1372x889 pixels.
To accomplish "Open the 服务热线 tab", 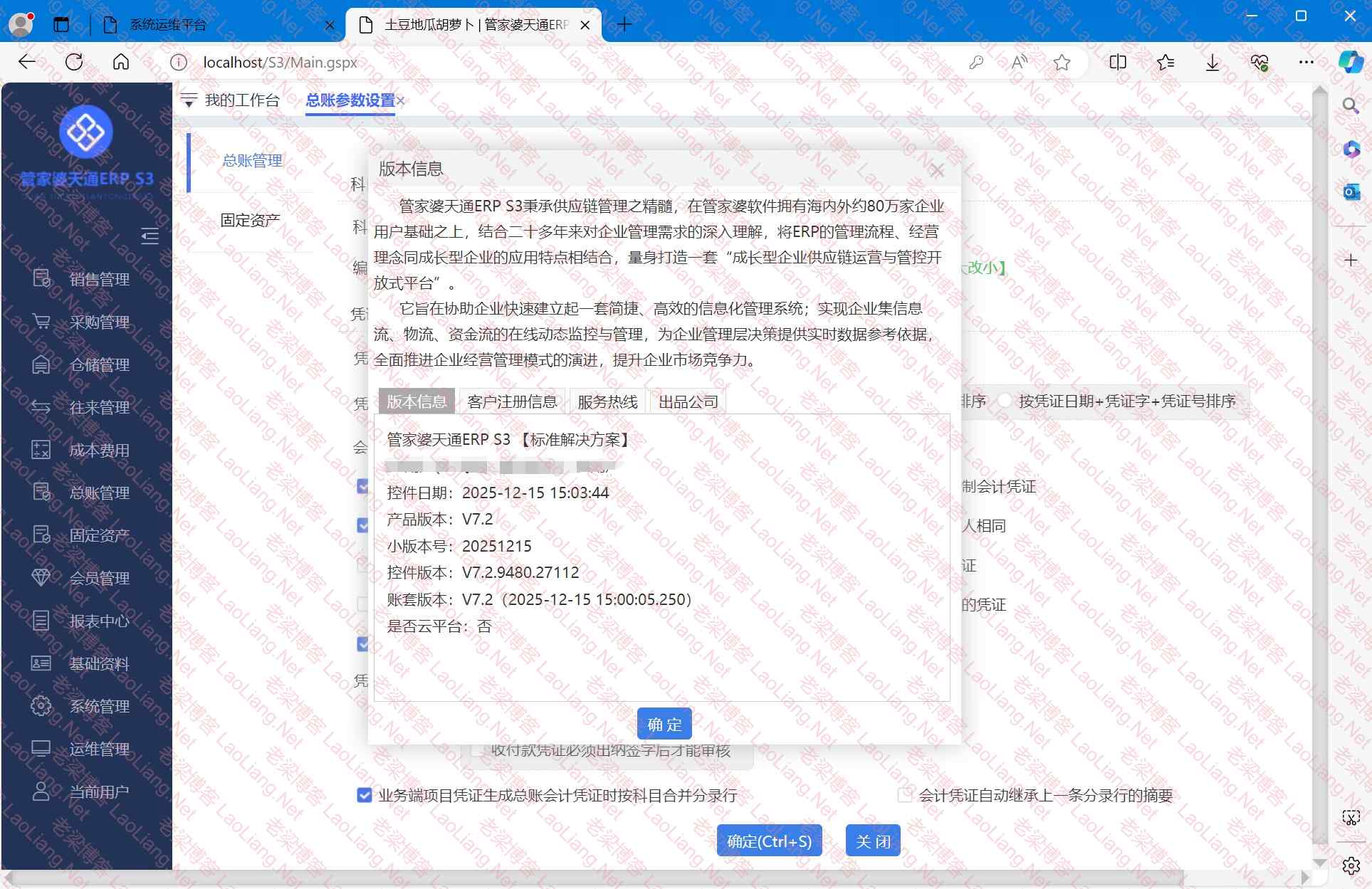I will tap(607, 401).
